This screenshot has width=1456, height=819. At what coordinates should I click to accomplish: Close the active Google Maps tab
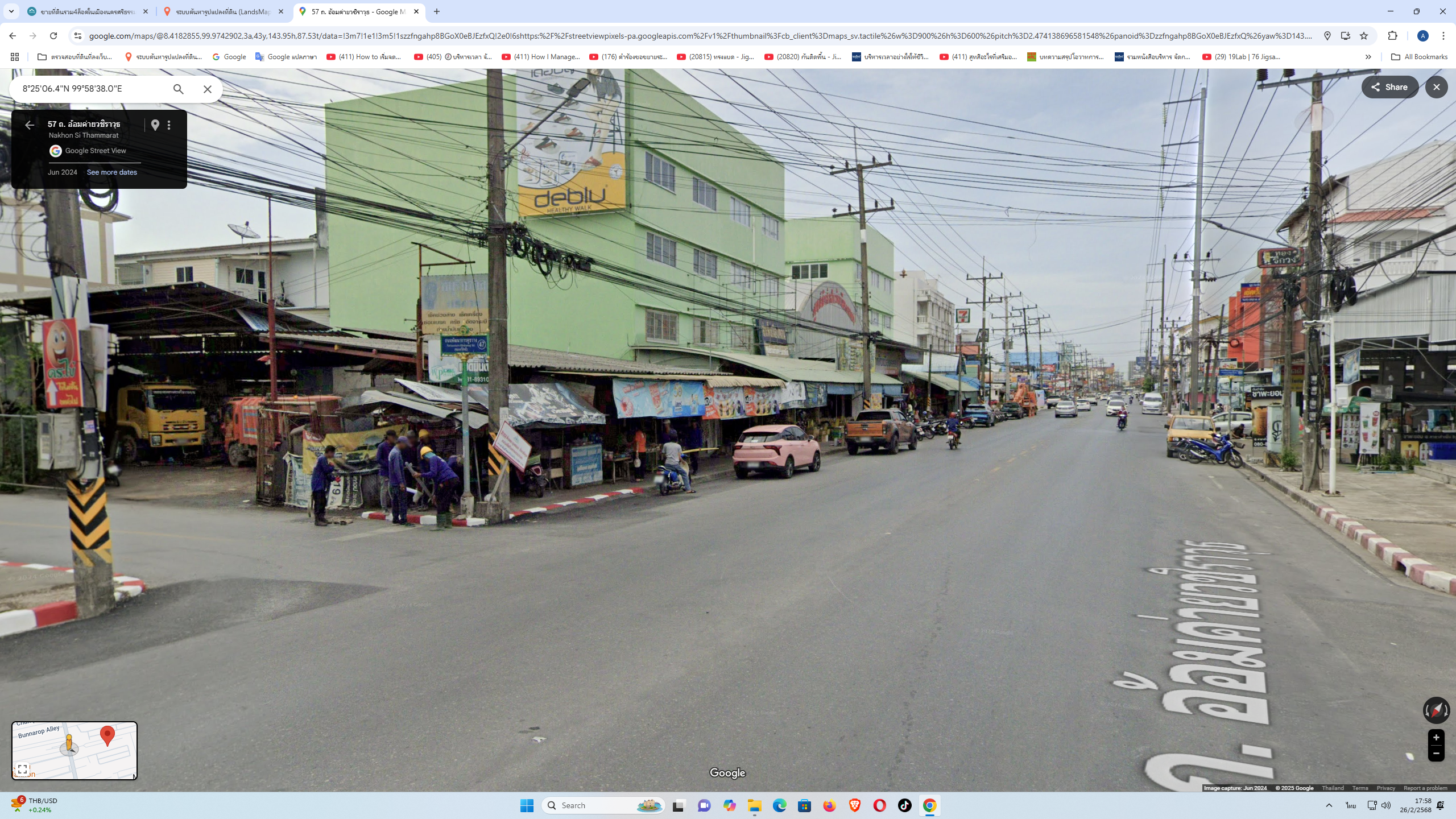[x=416, y=11]
